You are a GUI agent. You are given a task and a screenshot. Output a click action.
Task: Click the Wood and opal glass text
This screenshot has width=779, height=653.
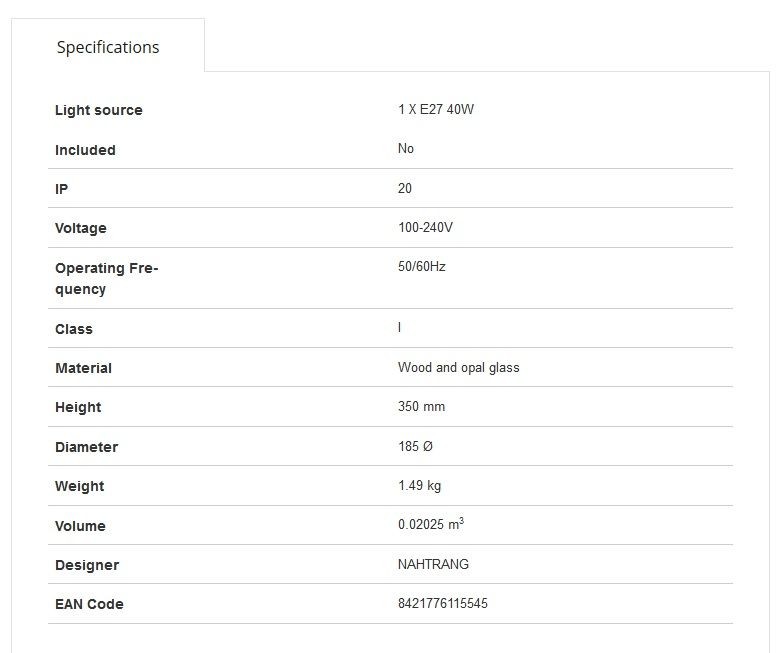[x=459, y=368]
